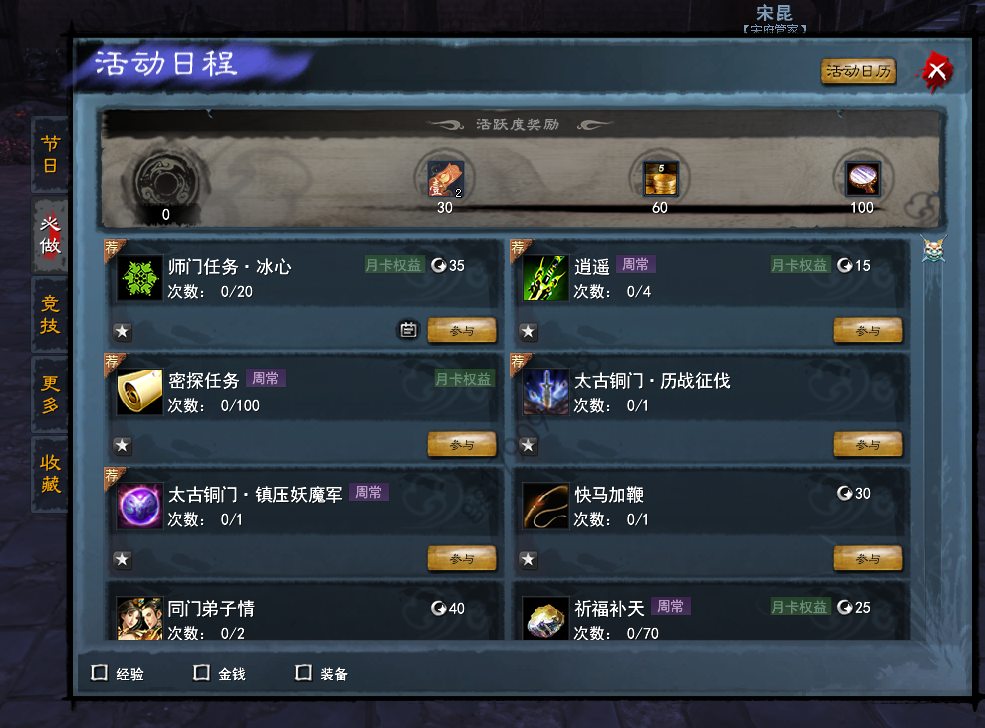The image size is (985, 728).
Task: Open the 竞技 side tab
Action: [x=50, y=314]
